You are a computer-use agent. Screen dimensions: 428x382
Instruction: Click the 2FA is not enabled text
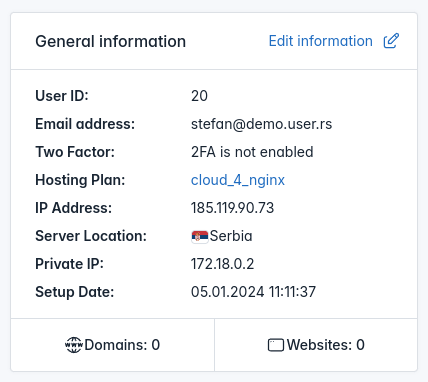(252, 152)
